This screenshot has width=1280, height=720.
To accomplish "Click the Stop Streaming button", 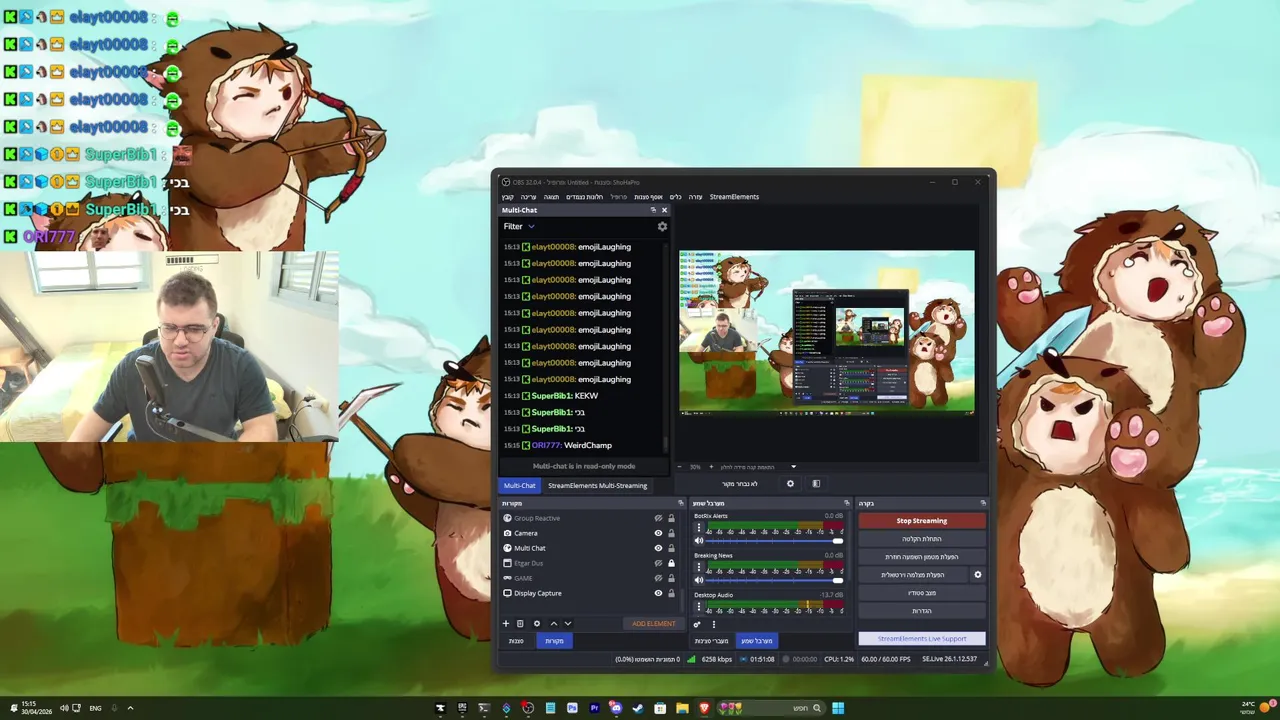I will point(922,520).
